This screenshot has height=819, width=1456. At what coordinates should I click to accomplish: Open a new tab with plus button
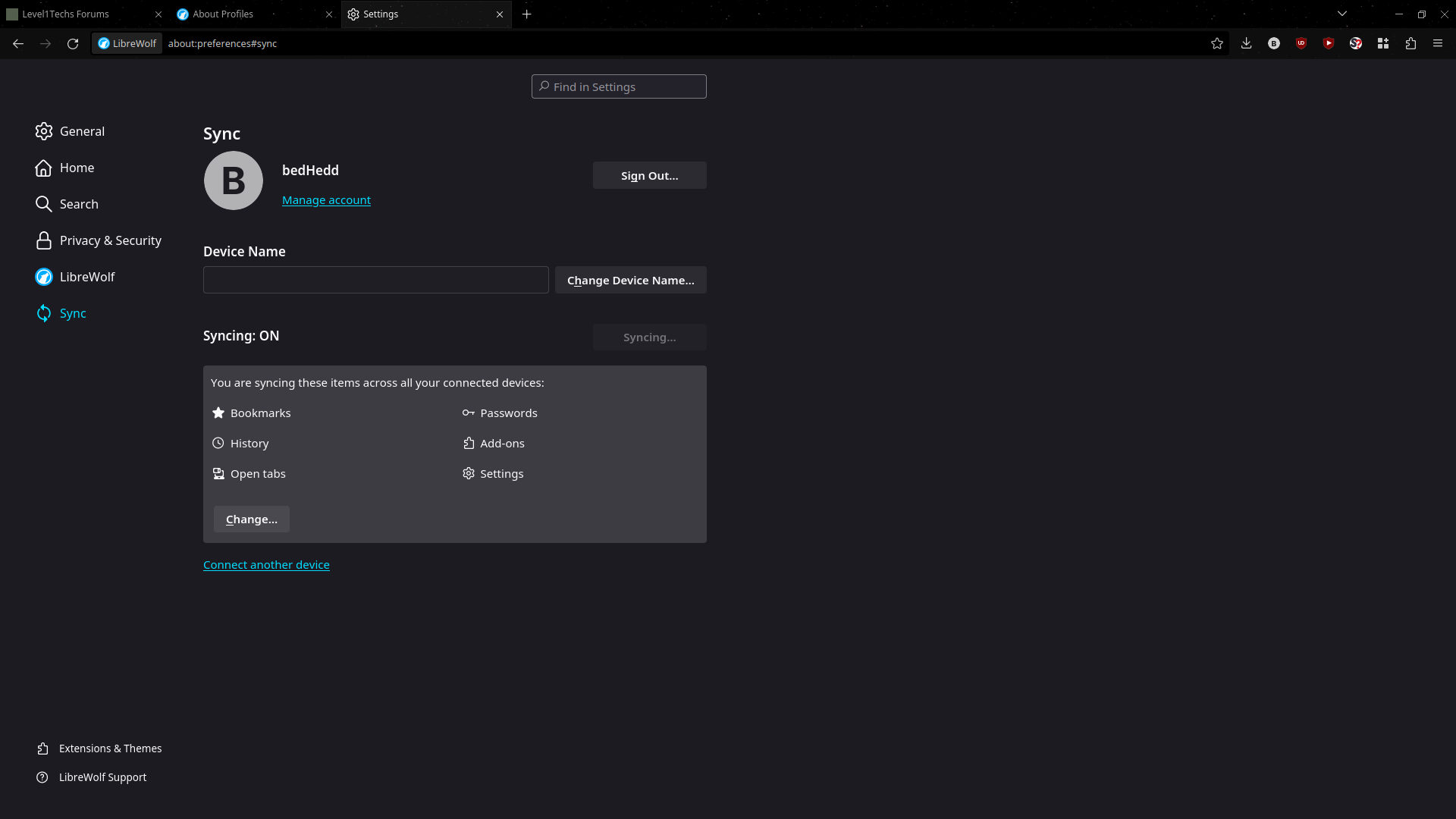coord(527,14)
